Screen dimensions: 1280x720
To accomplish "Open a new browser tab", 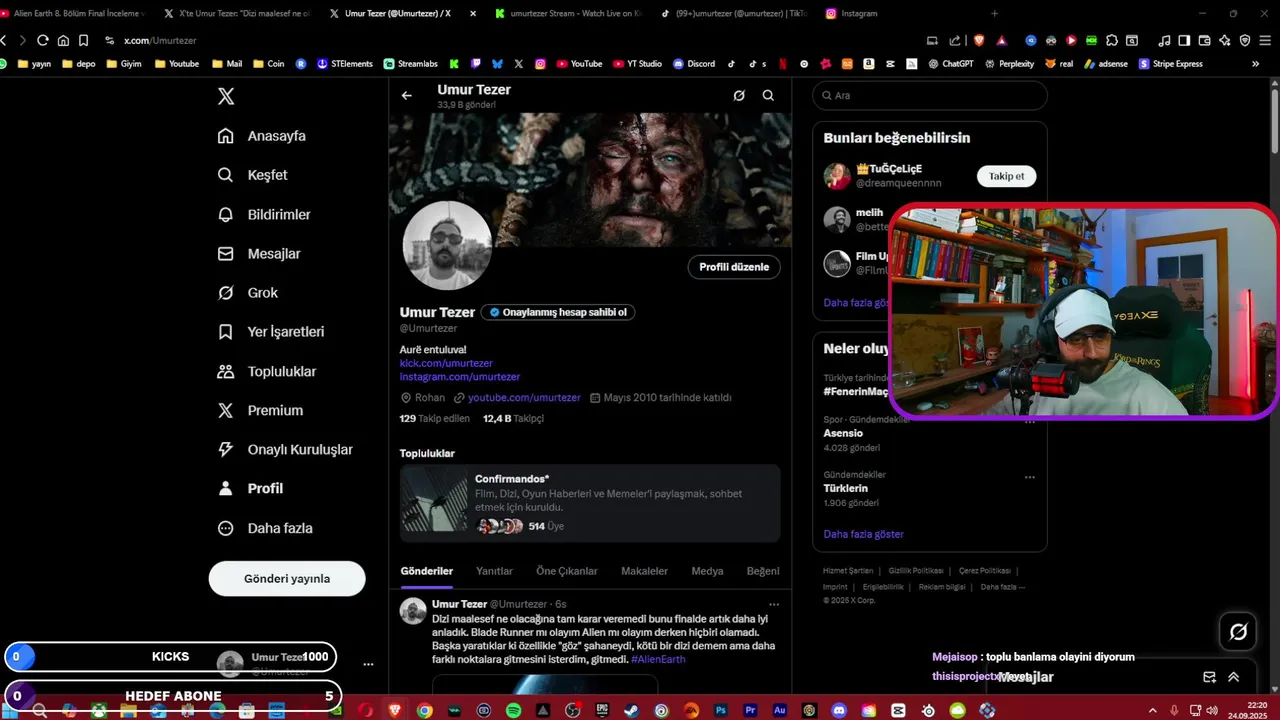I will click(994, 14).
